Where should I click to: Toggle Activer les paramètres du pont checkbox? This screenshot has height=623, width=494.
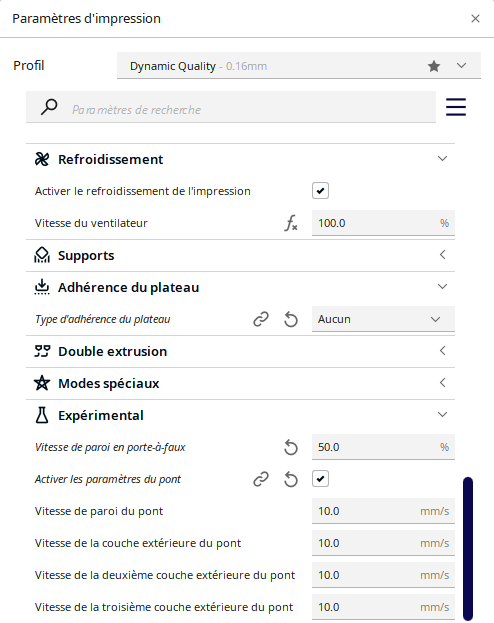pos(320,479)
